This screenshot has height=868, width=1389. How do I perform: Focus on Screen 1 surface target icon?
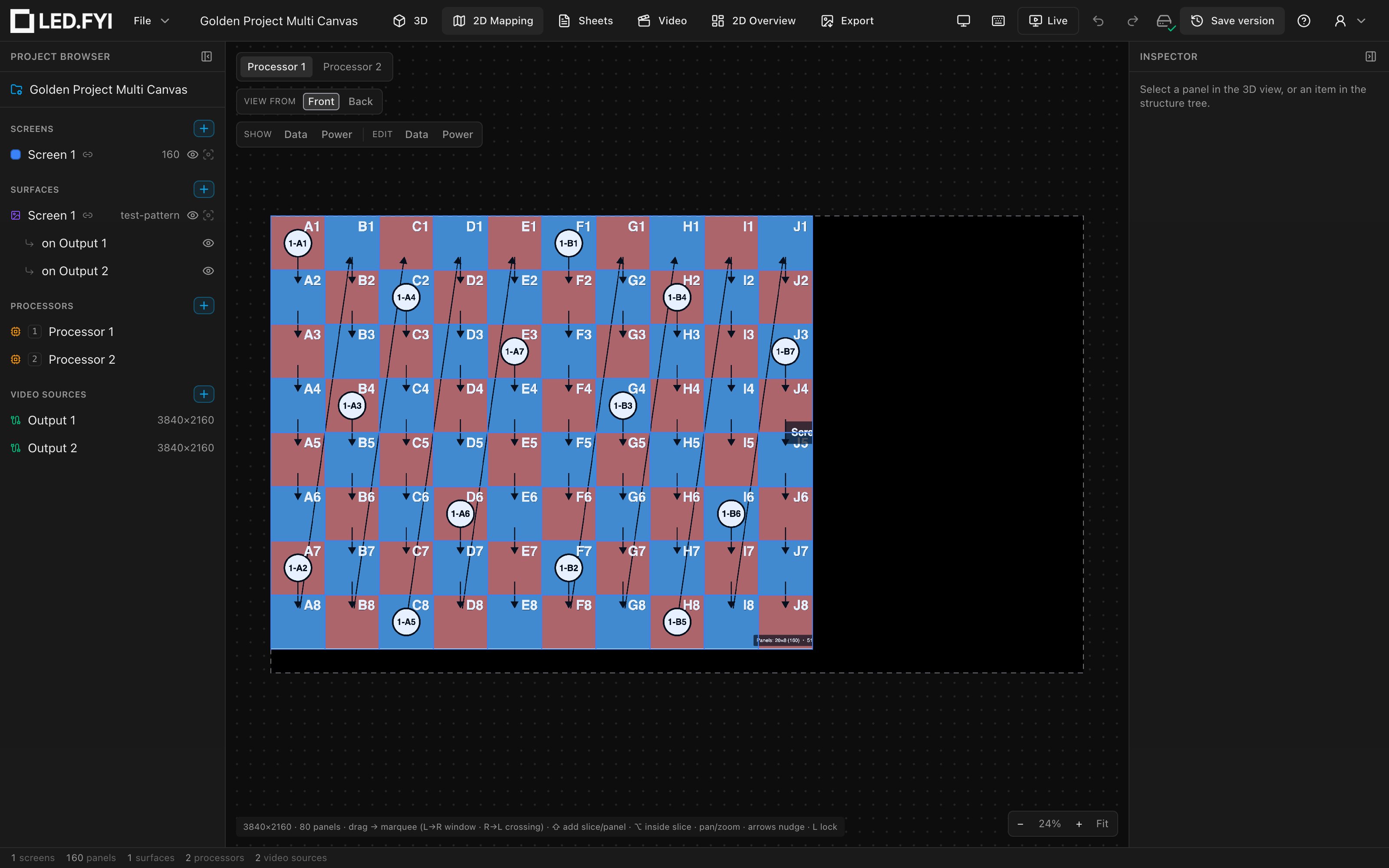coord(208,215)
